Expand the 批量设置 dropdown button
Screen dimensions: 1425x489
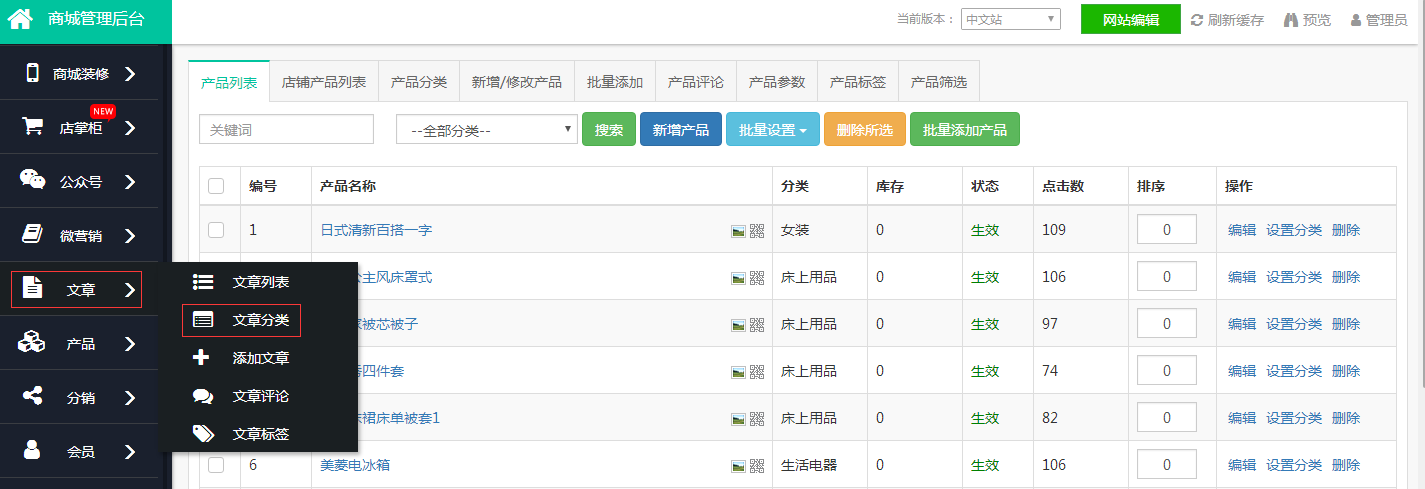pos(773,130)
